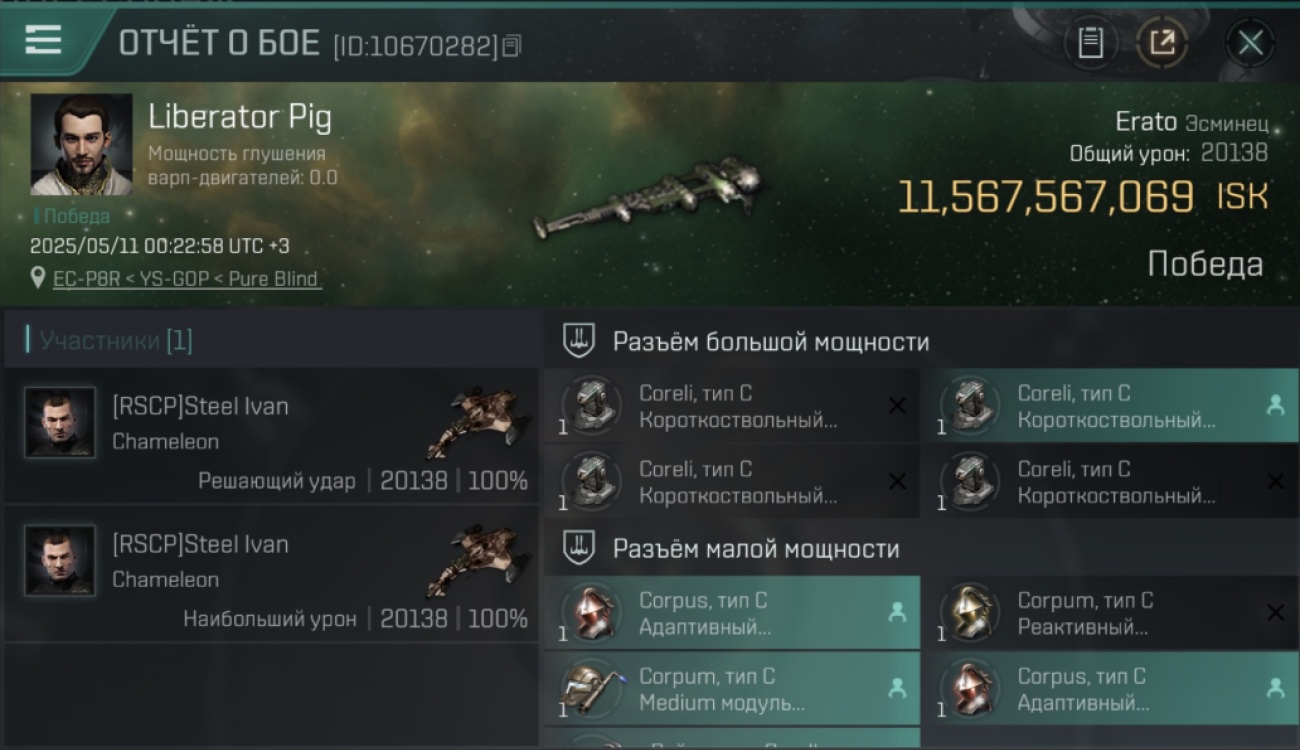Select first Coreli type C destroyed railgun

(x=732, y=406)
